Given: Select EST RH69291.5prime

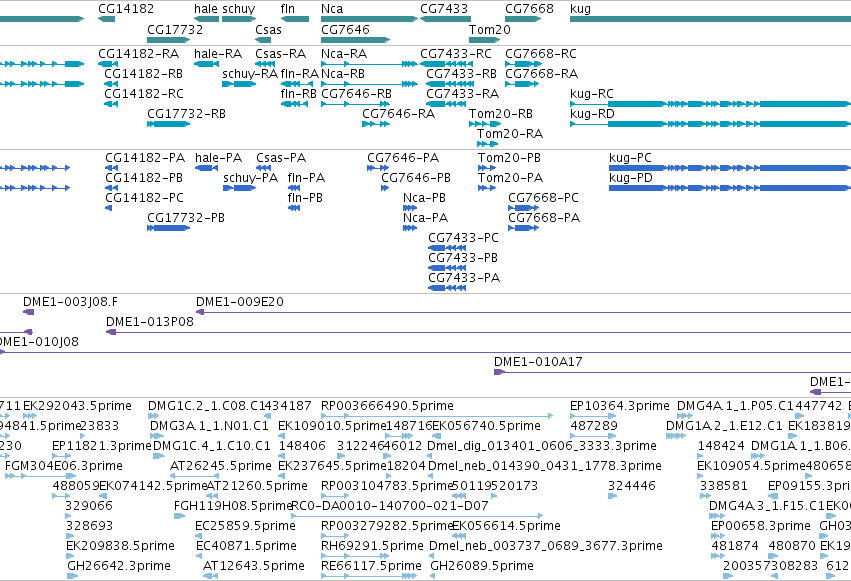Looking at the screenshot, I should pyautogui.click(x=372, y=546).
